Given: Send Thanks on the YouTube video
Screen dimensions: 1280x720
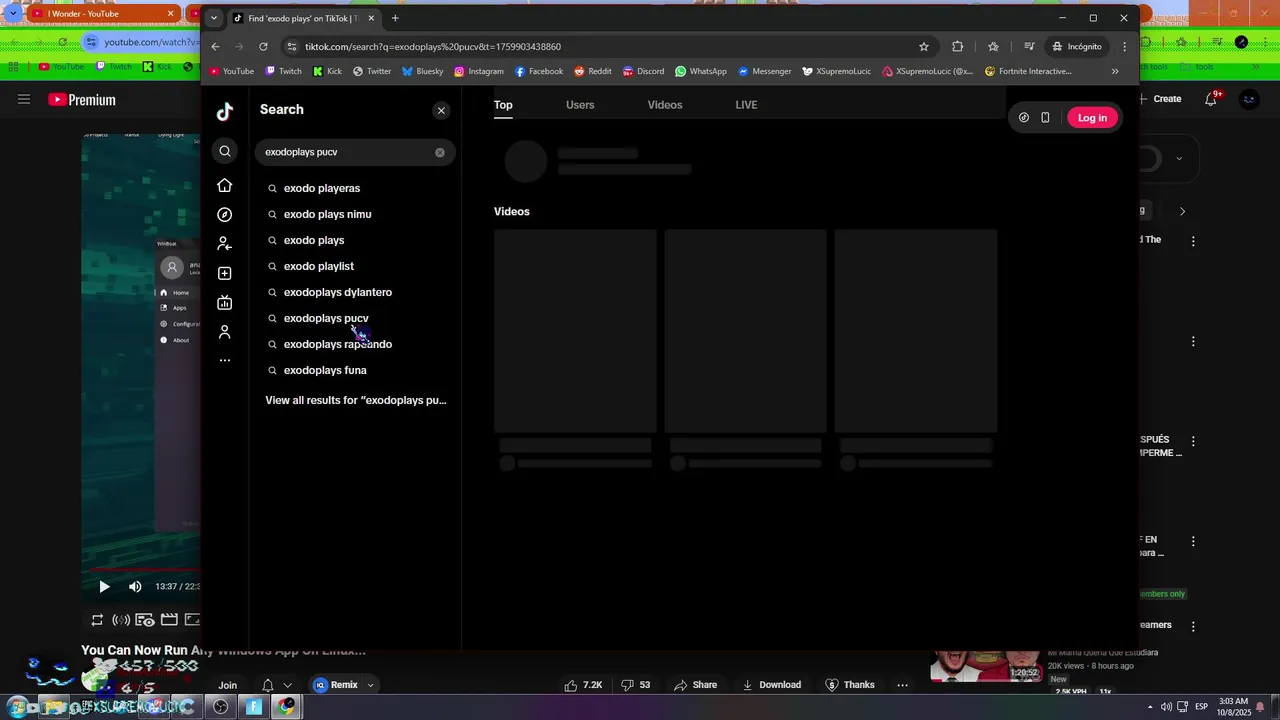Looking at the screenshot, I should point(850,685).
